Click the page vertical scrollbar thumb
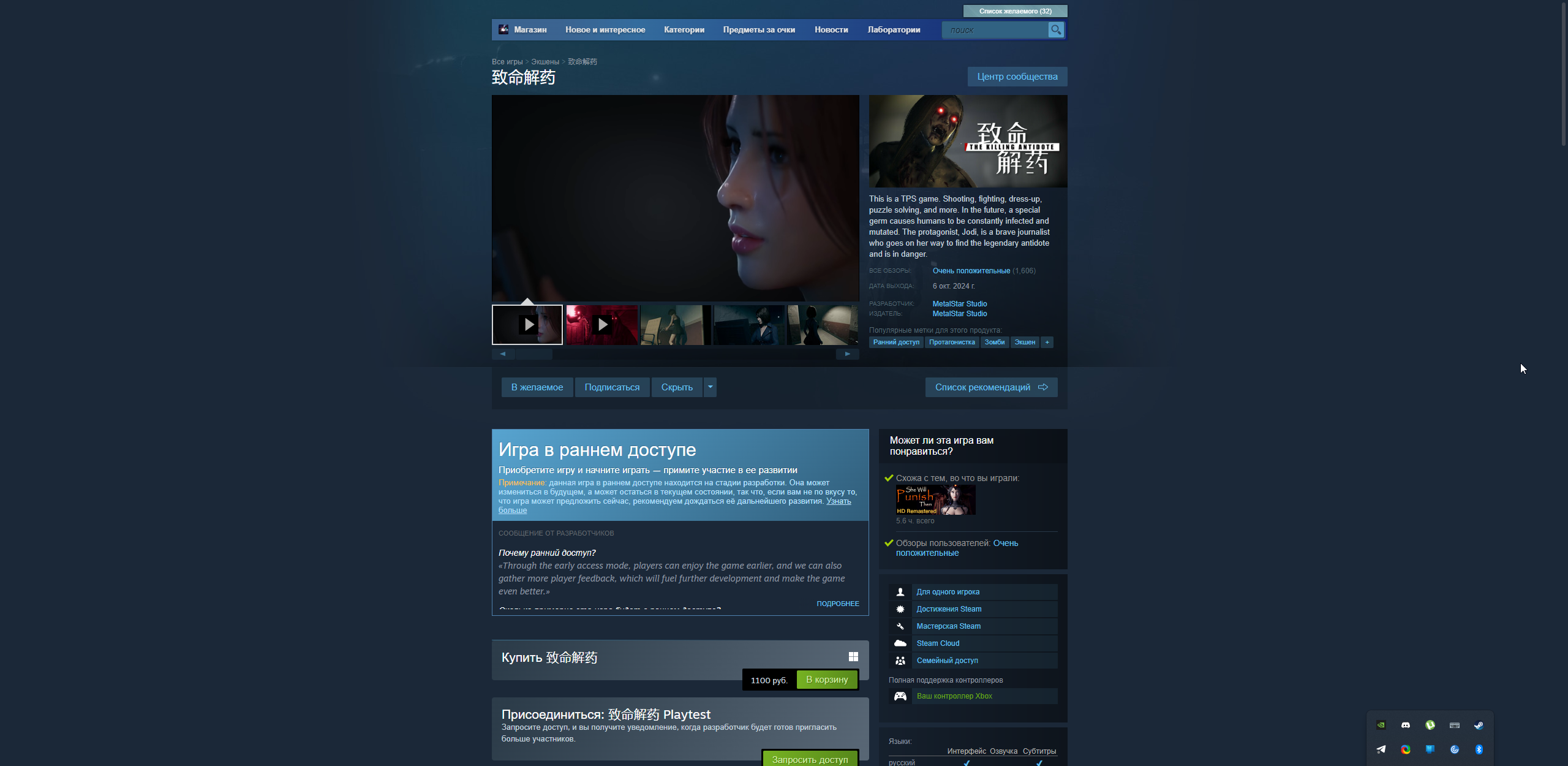 [1563, 74]
